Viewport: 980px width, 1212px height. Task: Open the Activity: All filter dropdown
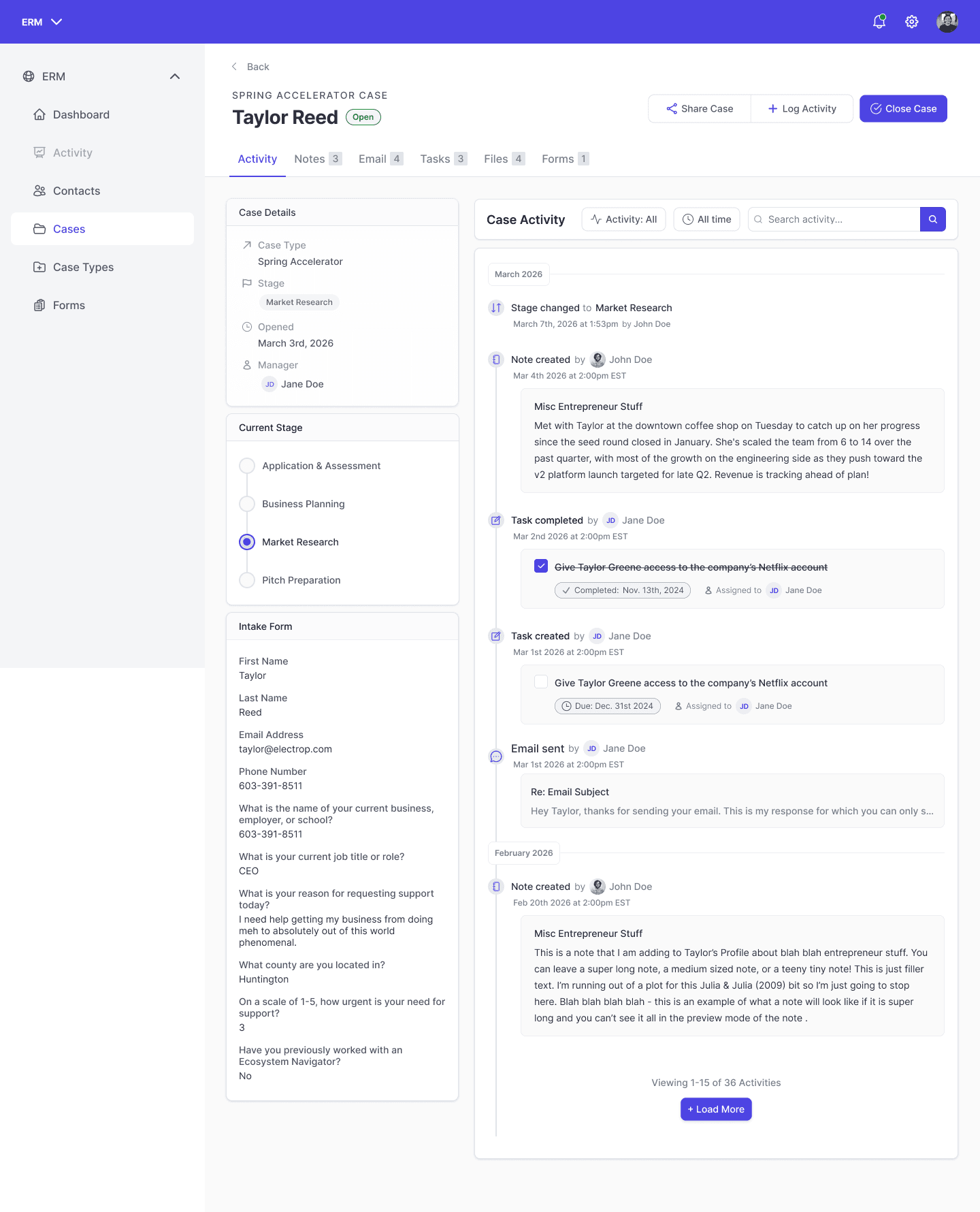coord(623,219)
